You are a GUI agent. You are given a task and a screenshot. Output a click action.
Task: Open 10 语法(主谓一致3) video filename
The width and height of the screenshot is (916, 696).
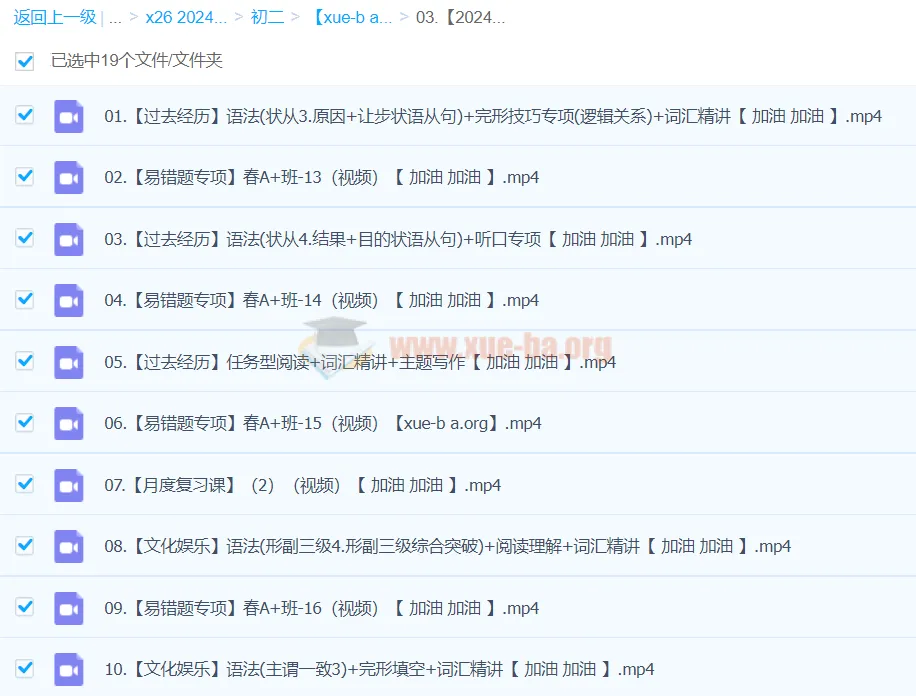379,670
